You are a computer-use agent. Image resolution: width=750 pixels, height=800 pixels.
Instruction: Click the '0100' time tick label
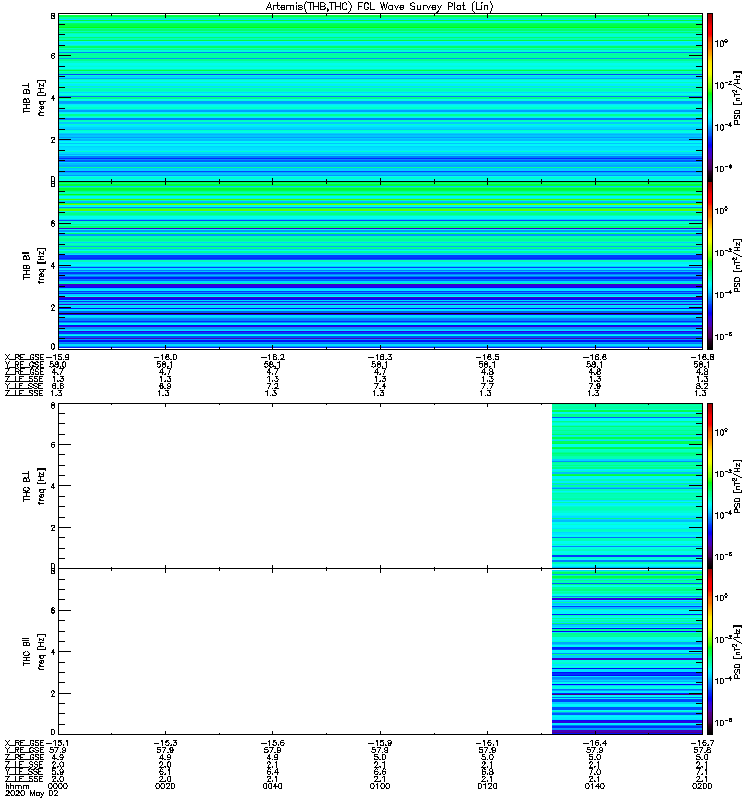(x=380, y=786)
